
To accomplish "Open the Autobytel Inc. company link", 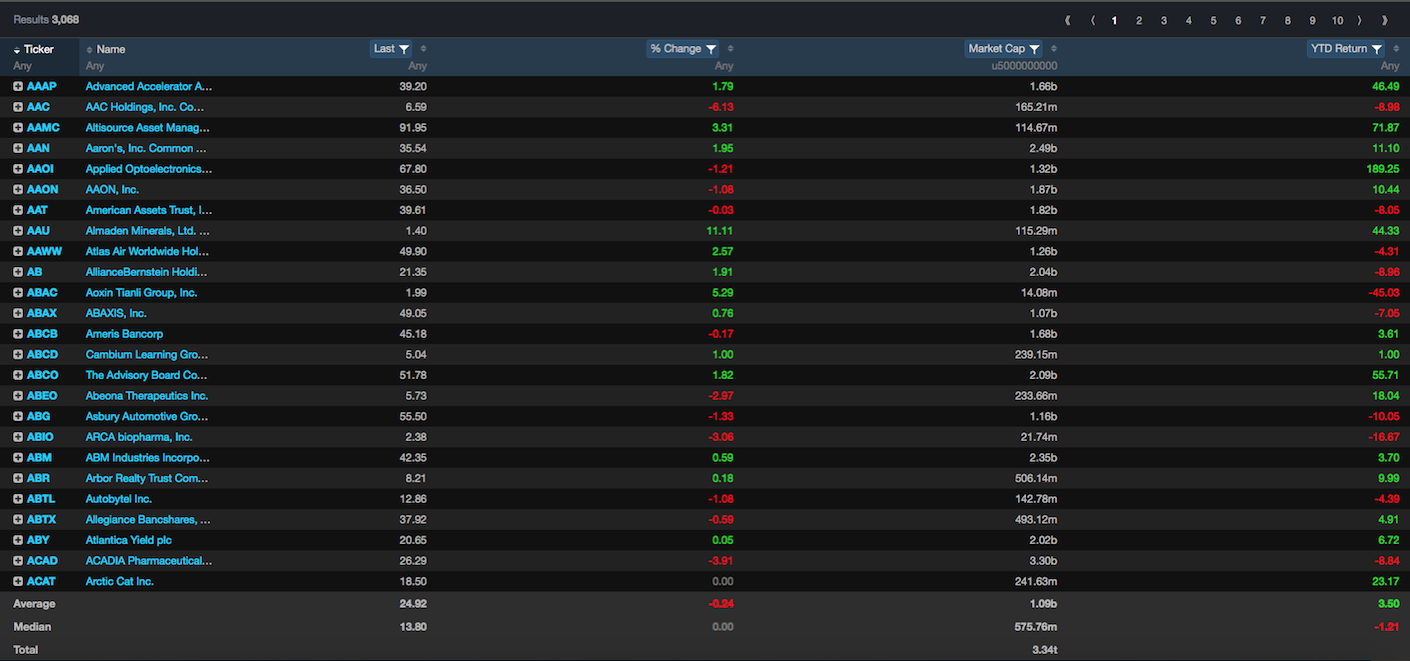I will click(119, 499).
